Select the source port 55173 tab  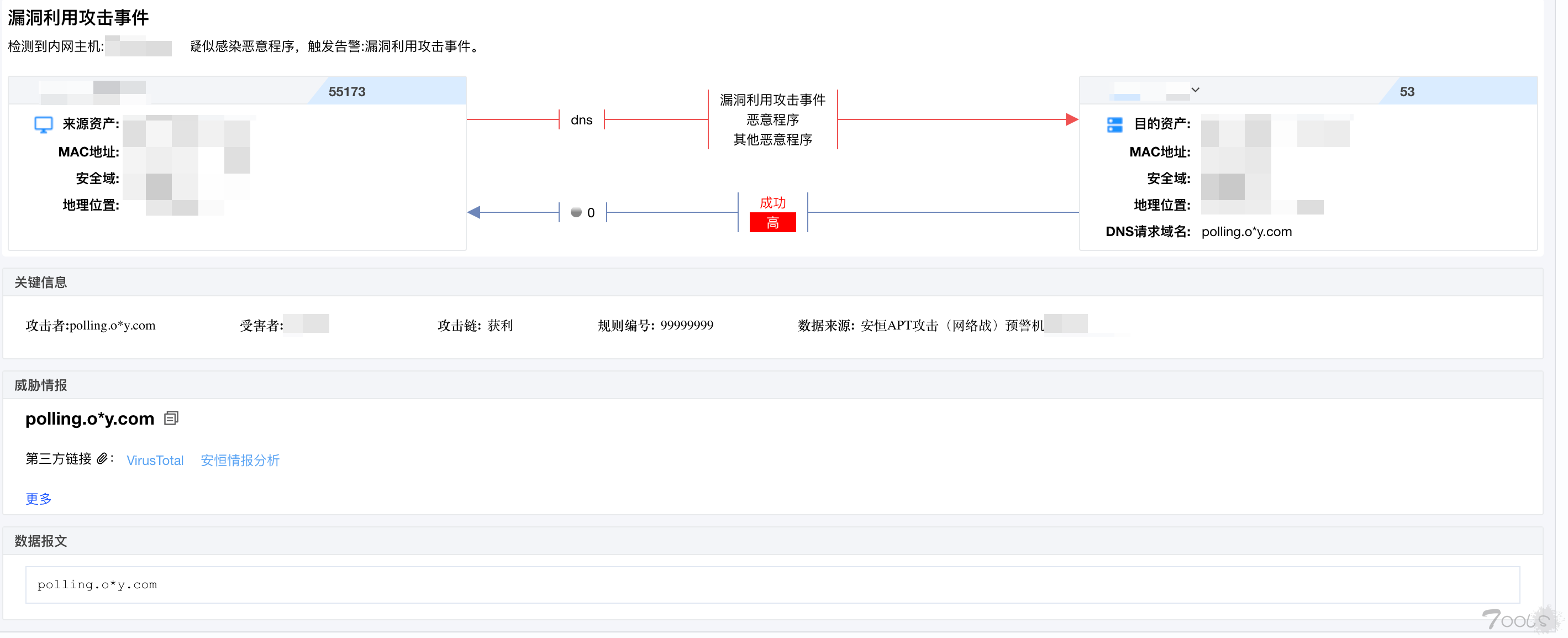click(x=388, y=91)
